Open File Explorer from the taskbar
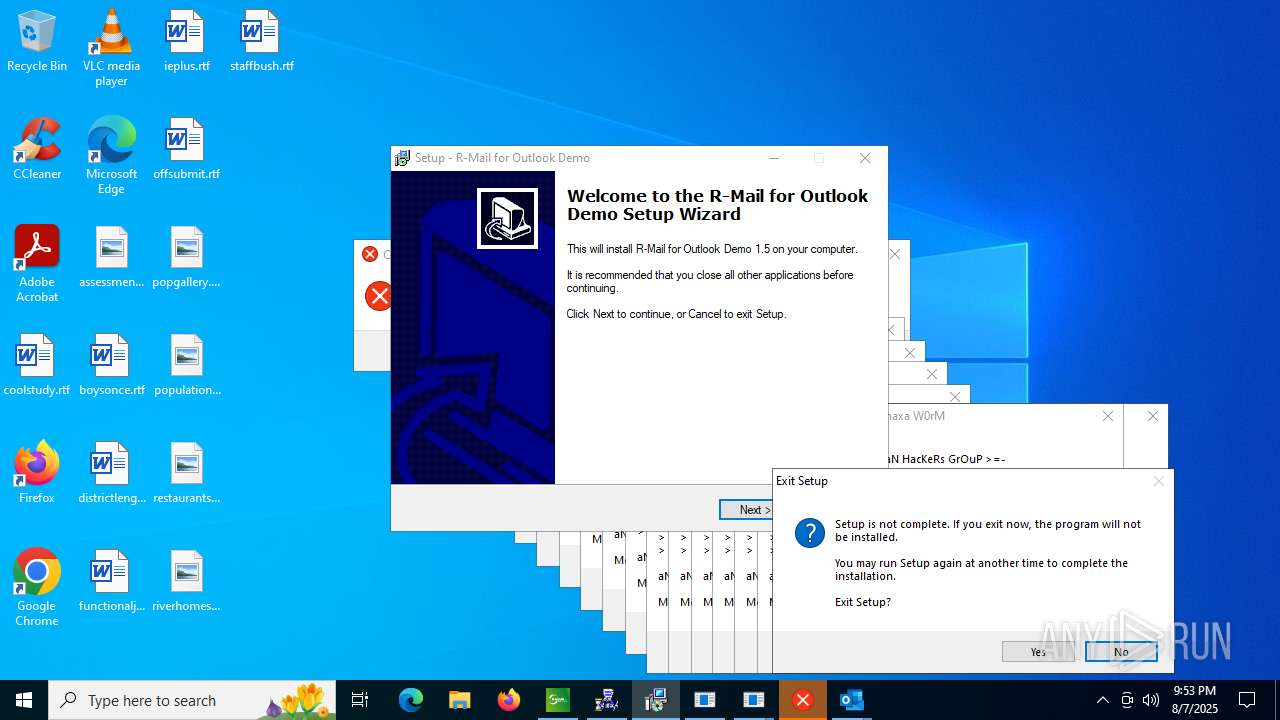Screen dimensions: 1280x720 [x=459, y=700]
